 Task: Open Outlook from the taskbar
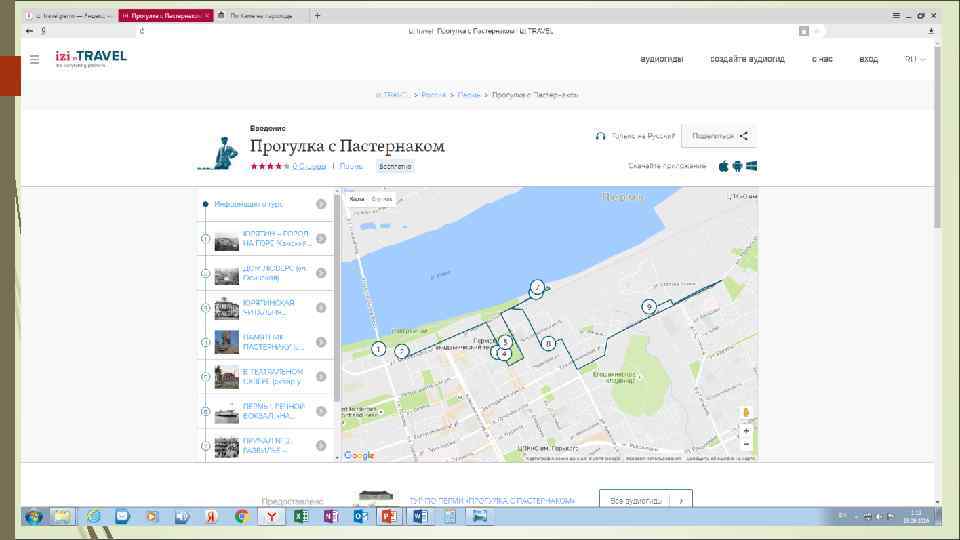pos(360,517)
